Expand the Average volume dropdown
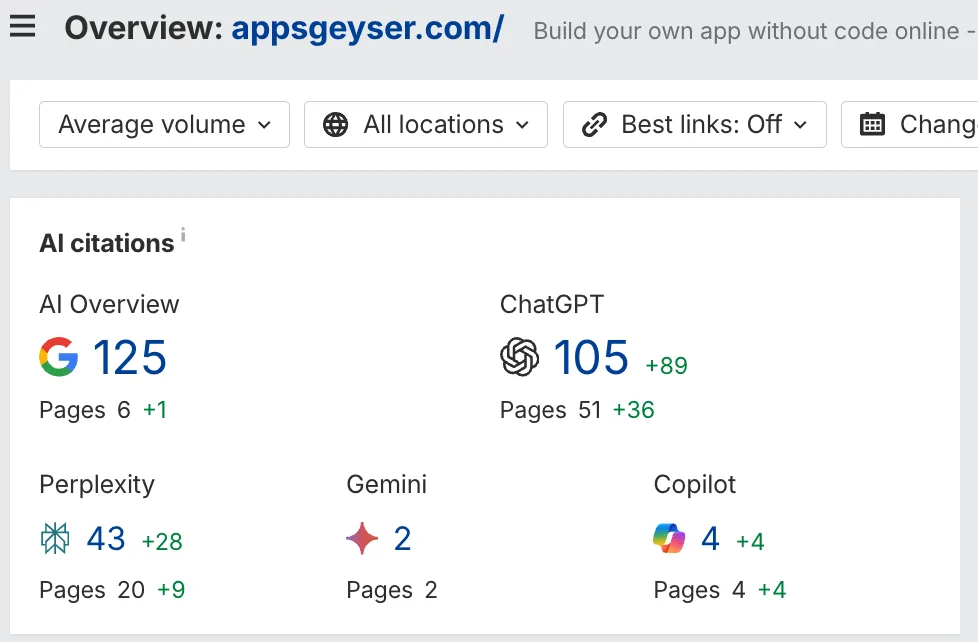The height and width of the screenshot is (642, 978). 164,125
